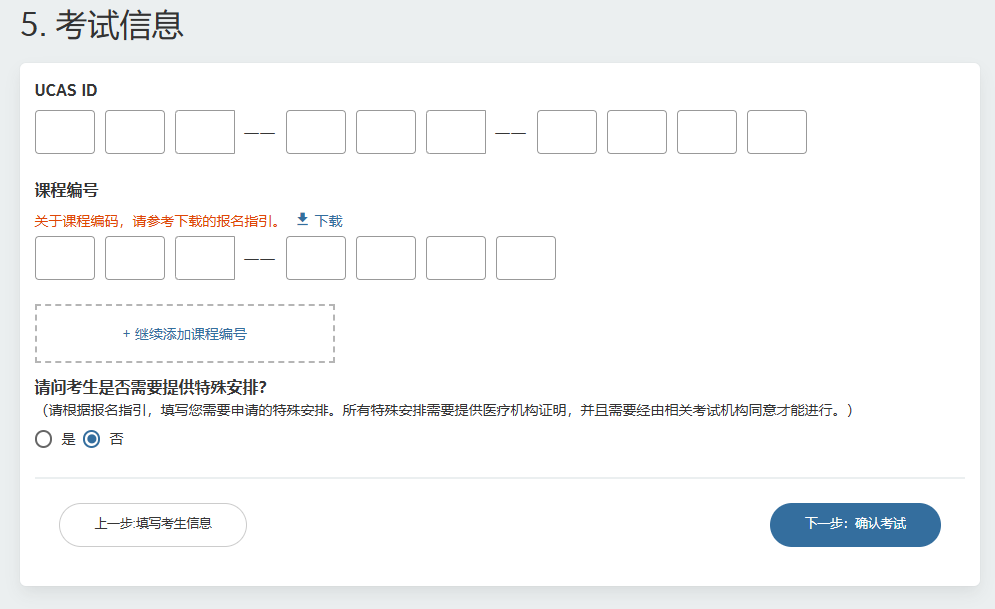
Task: Click the last 课程编号 input box
Action: (525, 257)
